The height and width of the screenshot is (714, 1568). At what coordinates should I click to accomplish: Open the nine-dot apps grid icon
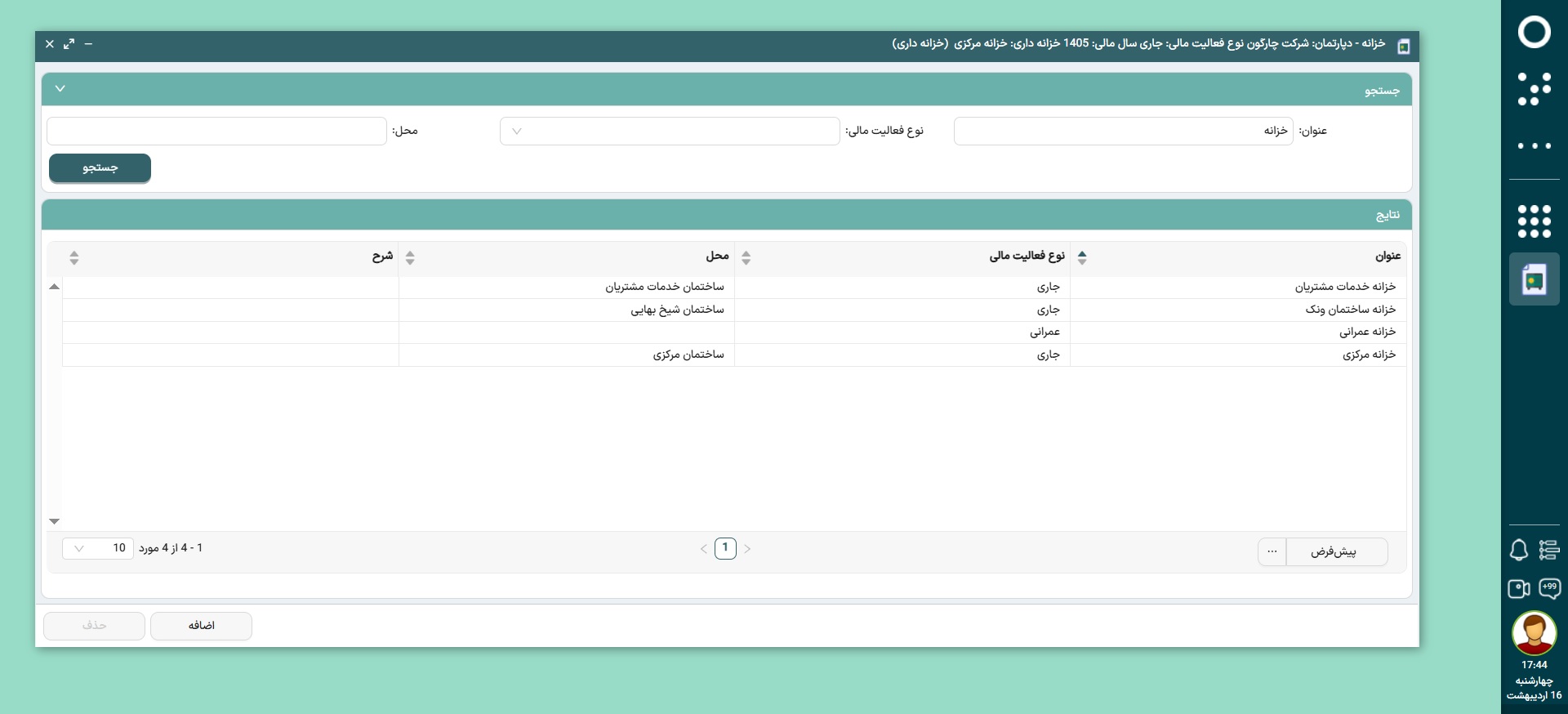(x=1534, y=221)
